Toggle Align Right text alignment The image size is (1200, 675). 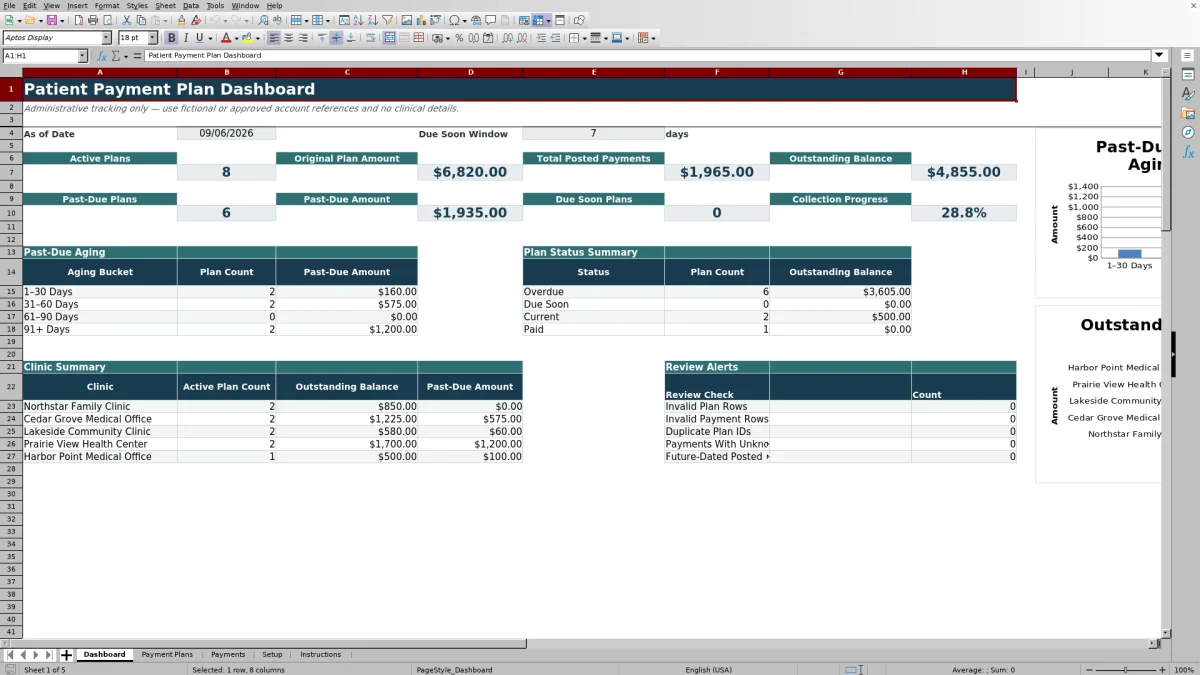[x=303, y=38]
